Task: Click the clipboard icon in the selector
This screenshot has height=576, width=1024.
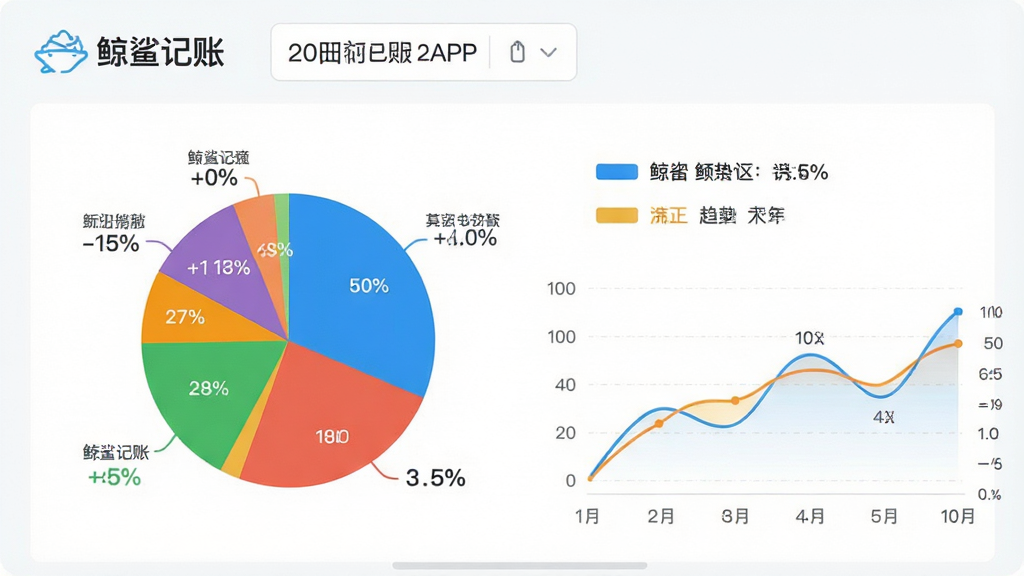Action: coord(517,52)
